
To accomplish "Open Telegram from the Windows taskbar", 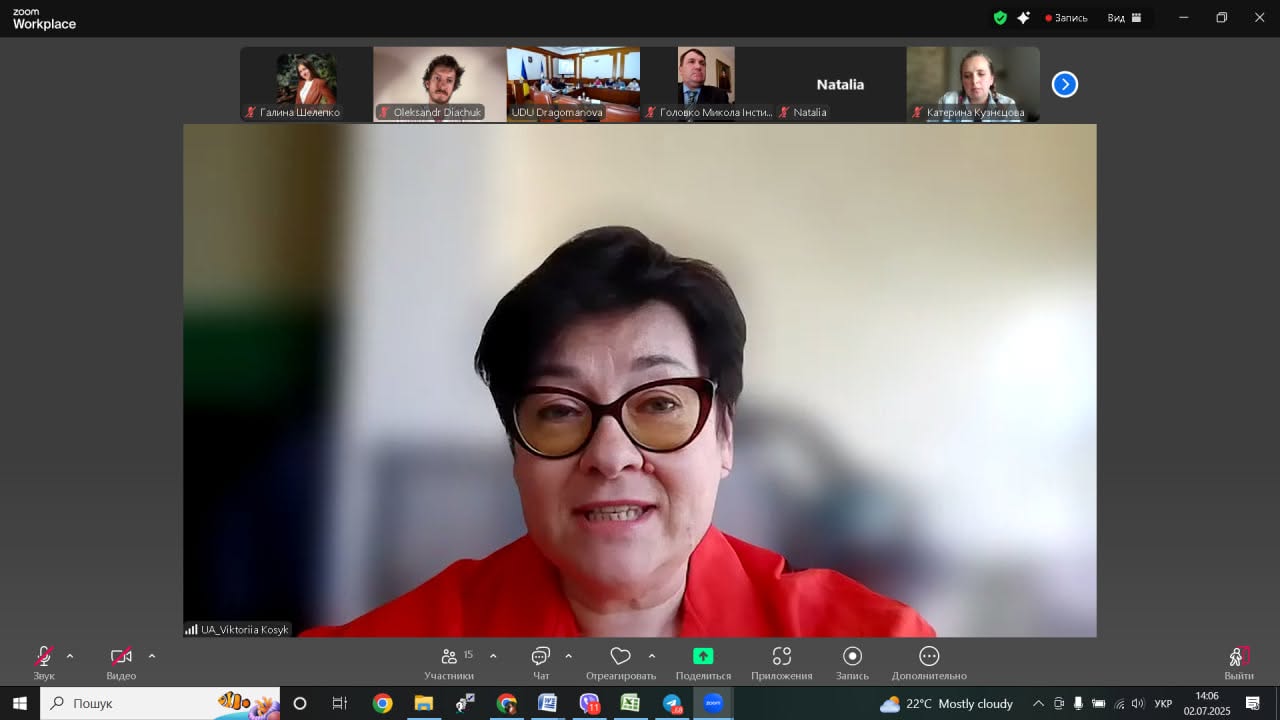I will coord(671,704).
